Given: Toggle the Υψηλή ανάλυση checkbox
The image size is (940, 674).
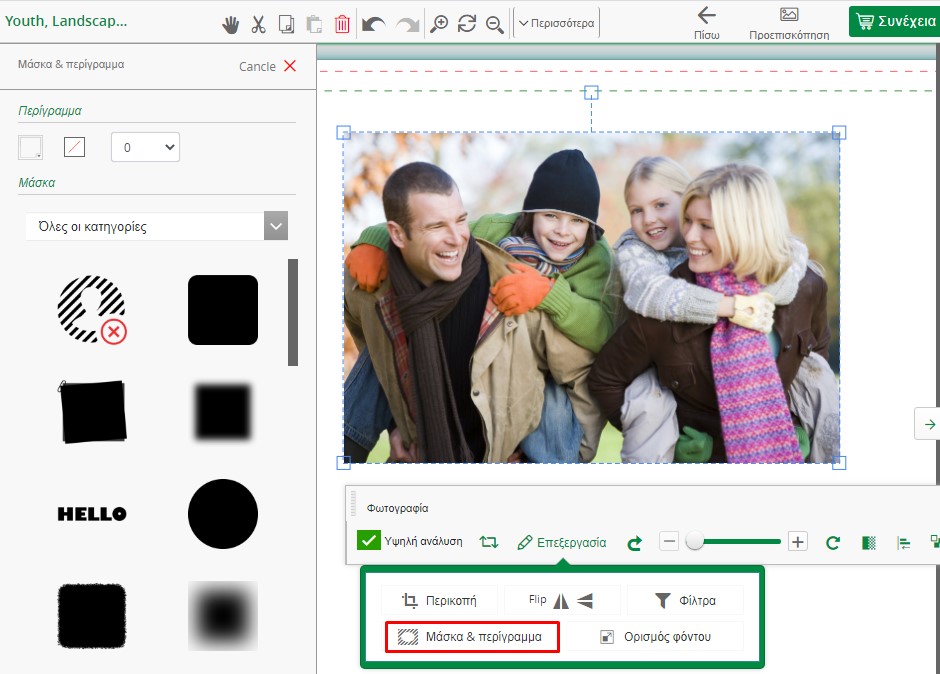Looking at the screenshot, I should click(x=368, y=541).
